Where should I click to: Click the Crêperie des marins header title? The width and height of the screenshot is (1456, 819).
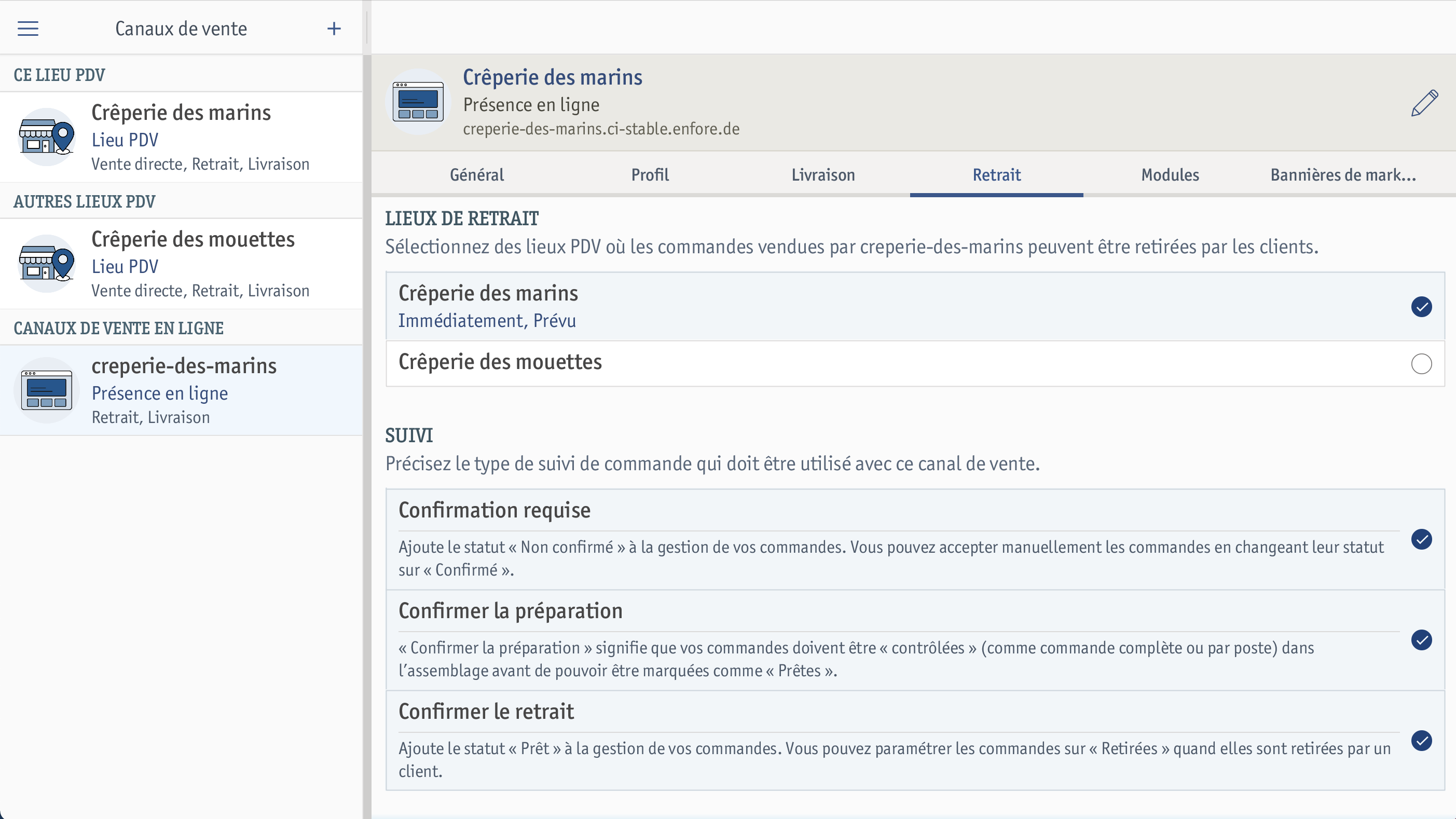click(x=552, y=77)
